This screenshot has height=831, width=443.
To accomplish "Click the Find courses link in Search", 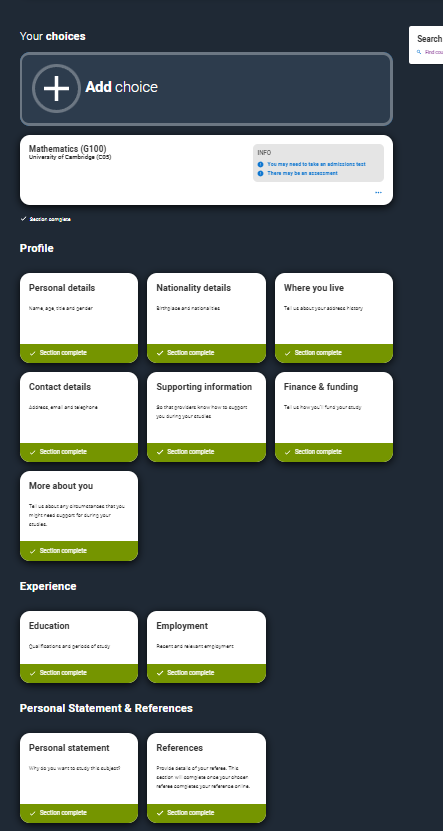I will point(434,52).
